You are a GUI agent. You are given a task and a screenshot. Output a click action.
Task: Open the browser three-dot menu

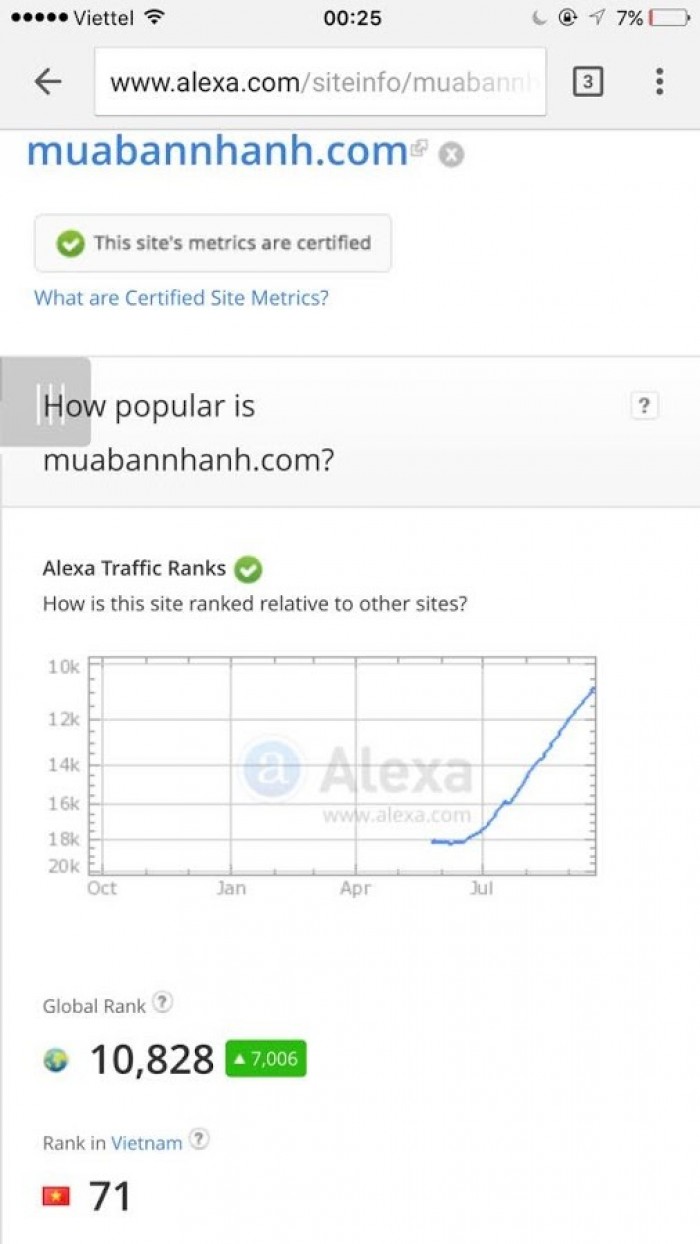click(x=659, y=82)
